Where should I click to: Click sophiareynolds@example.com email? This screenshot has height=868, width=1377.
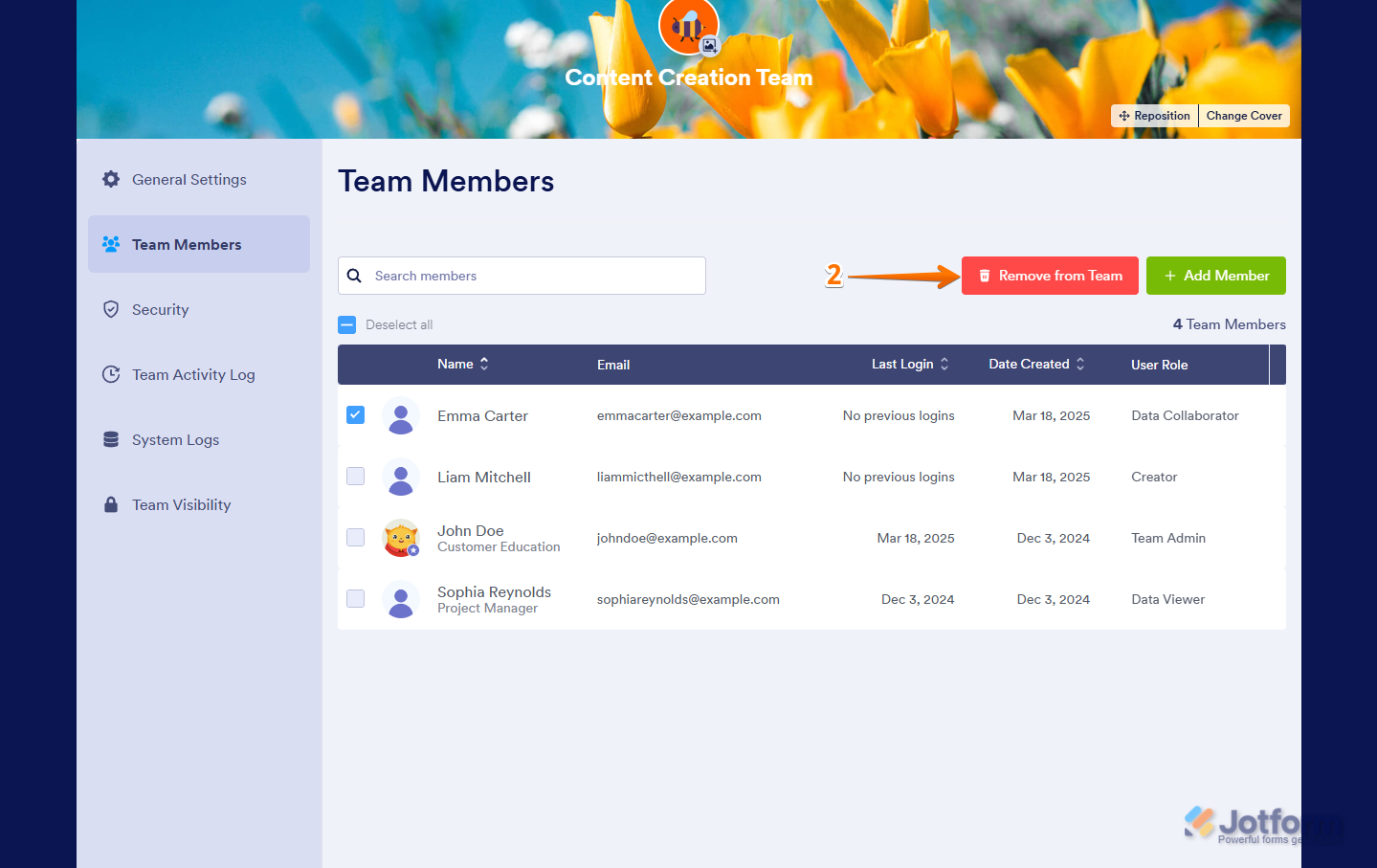[x=688, y=599]
